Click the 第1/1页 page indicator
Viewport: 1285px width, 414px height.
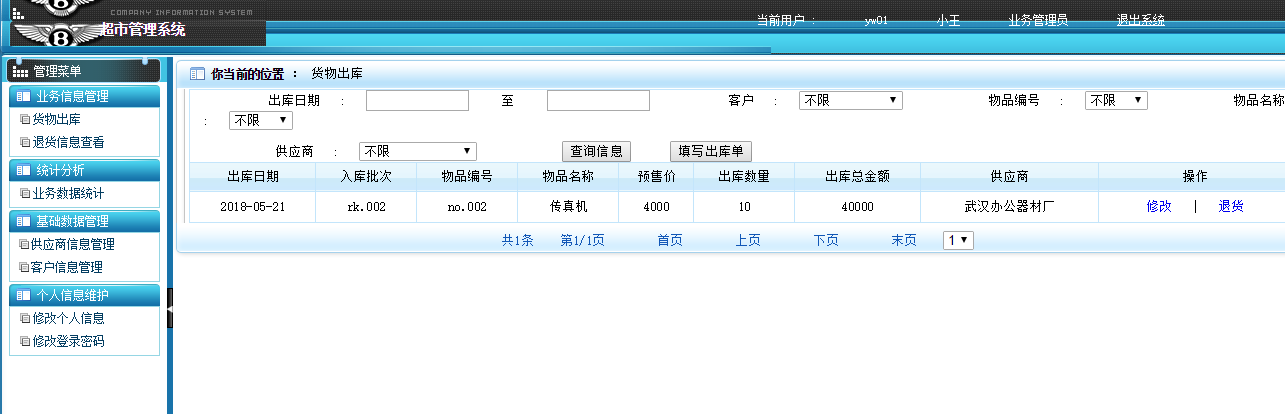click(582, 240)
